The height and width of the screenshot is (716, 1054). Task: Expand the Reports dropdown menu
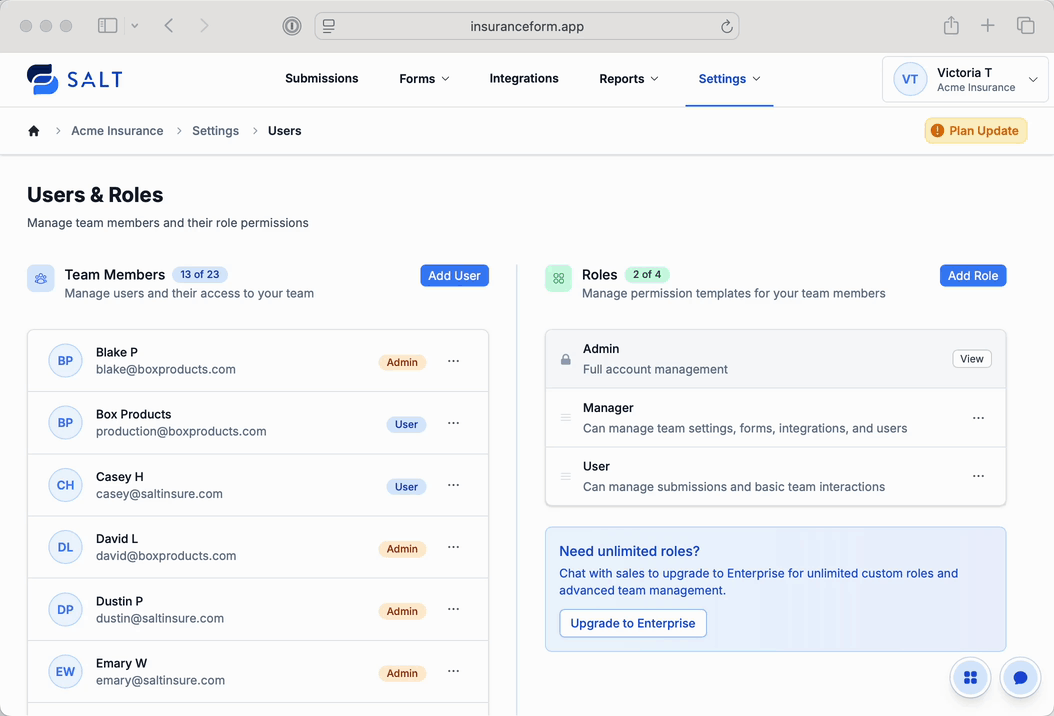(x=628, y=79)
